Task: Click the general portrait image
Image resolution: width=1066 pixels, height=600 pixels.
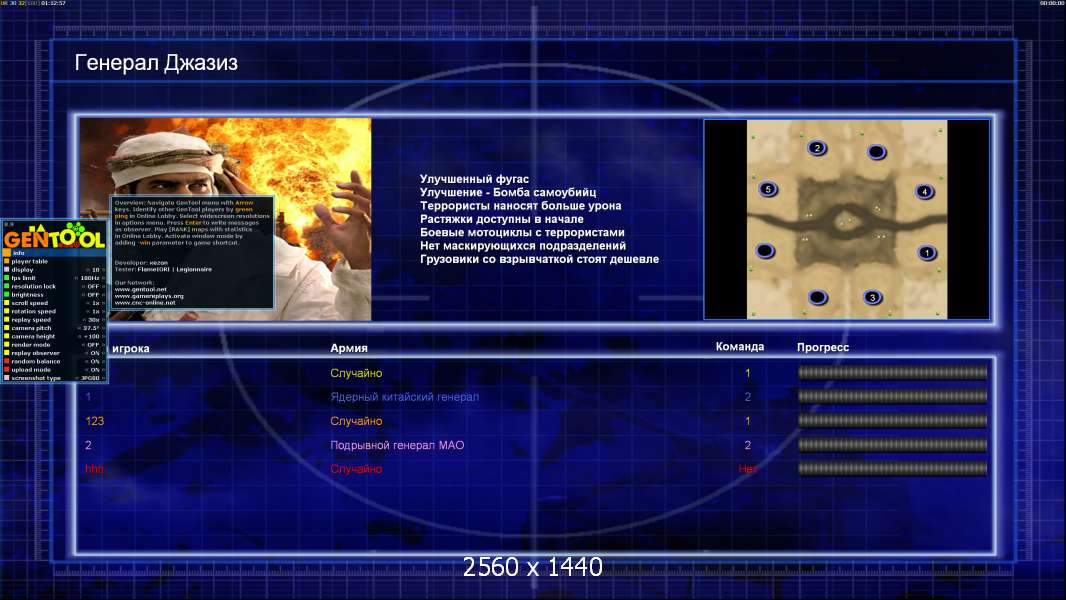Action: (226, 219)
